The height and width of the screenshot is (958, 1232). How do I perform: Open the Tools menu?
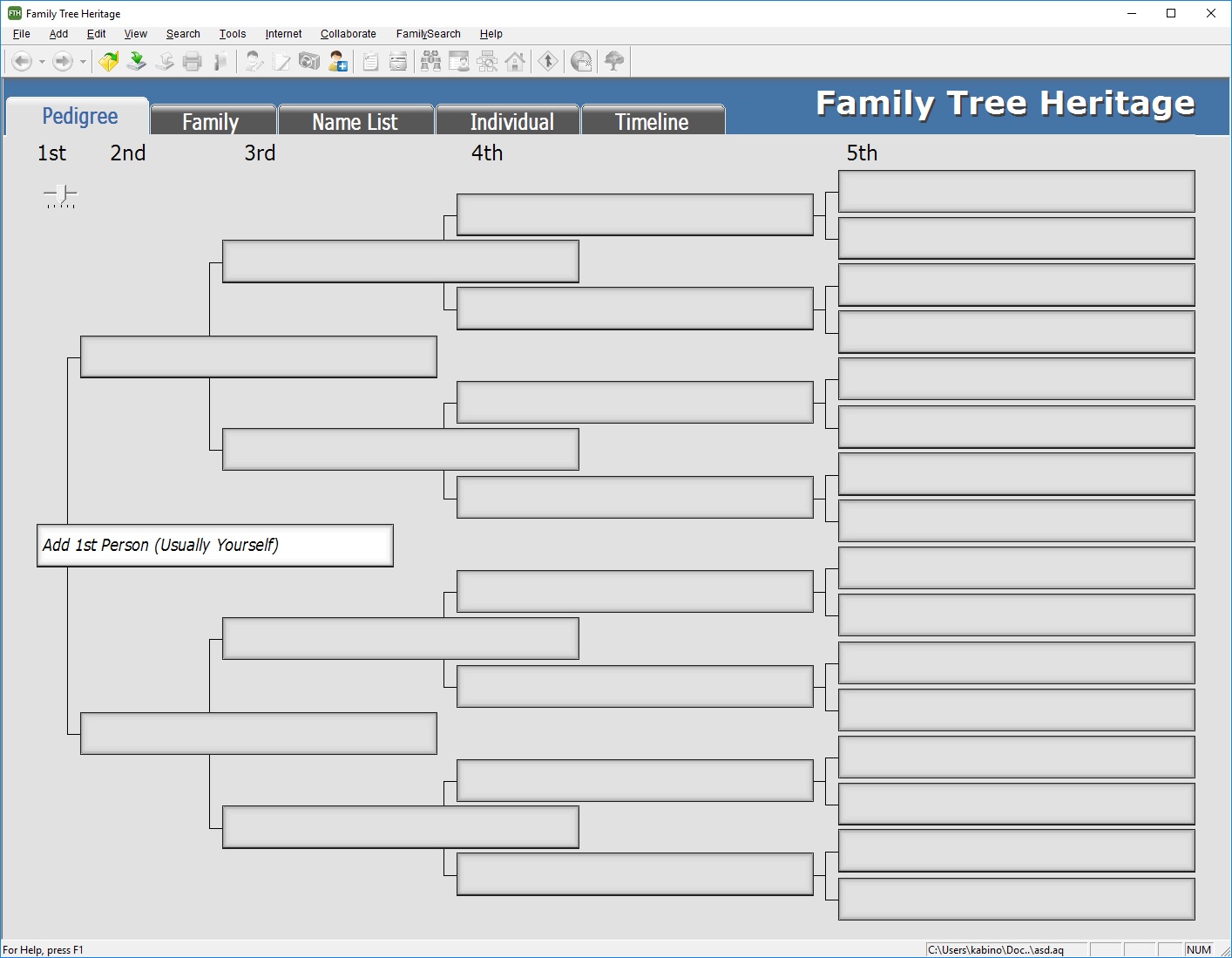(x=232, y=34)
